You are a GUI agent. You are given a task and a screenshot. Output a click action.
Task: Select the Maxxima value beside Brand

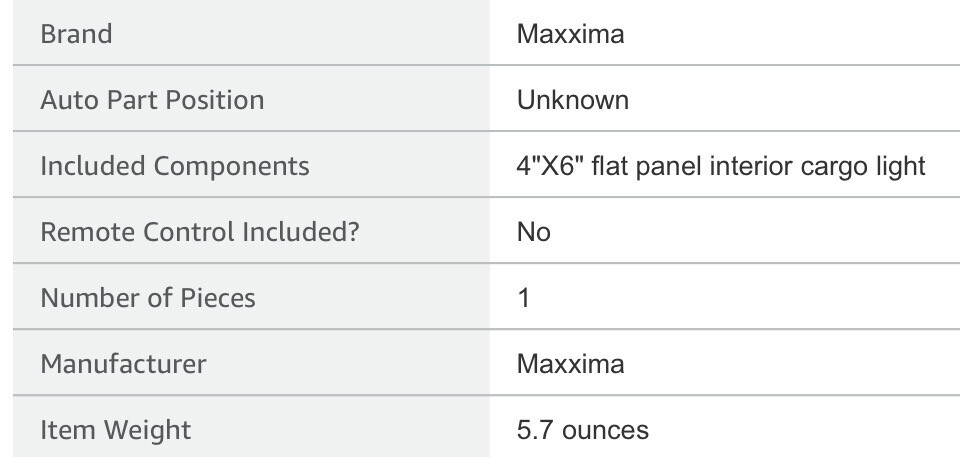(x=571, y=34)
